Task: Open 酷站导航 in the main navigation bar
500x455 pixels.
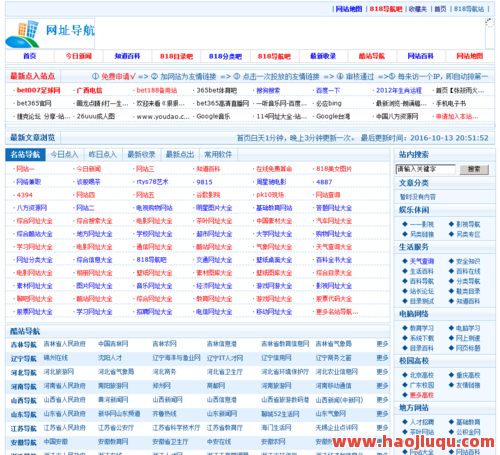Action: coord(372,56)
